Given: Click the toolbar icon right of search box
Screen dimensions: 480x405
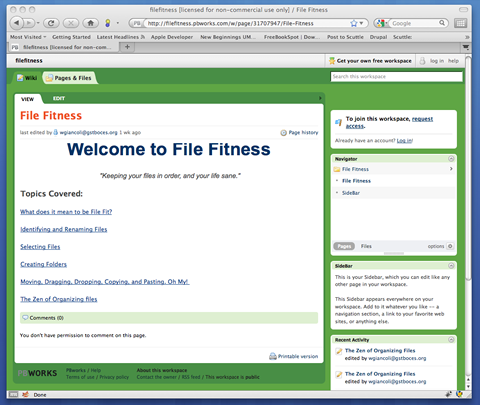Looking at the screenshot, I should coord(460,23).
